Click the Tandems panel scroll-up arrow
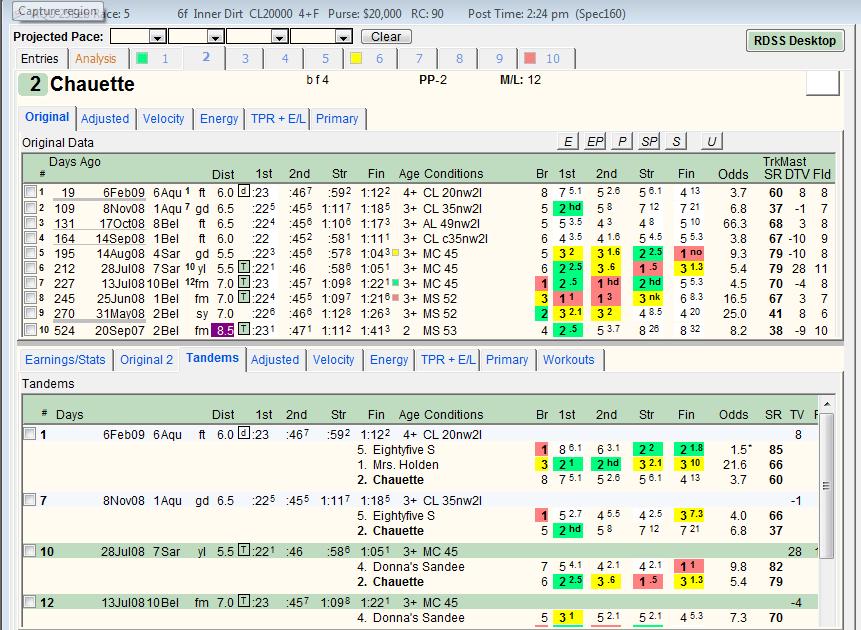 click(827, 404)
